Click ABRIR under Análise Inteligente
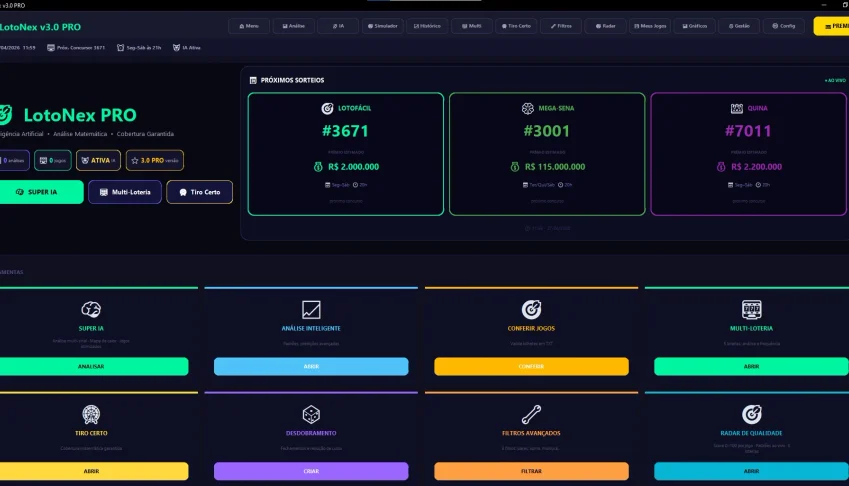This screenshot has width=849, height=486. click(311, 366)
